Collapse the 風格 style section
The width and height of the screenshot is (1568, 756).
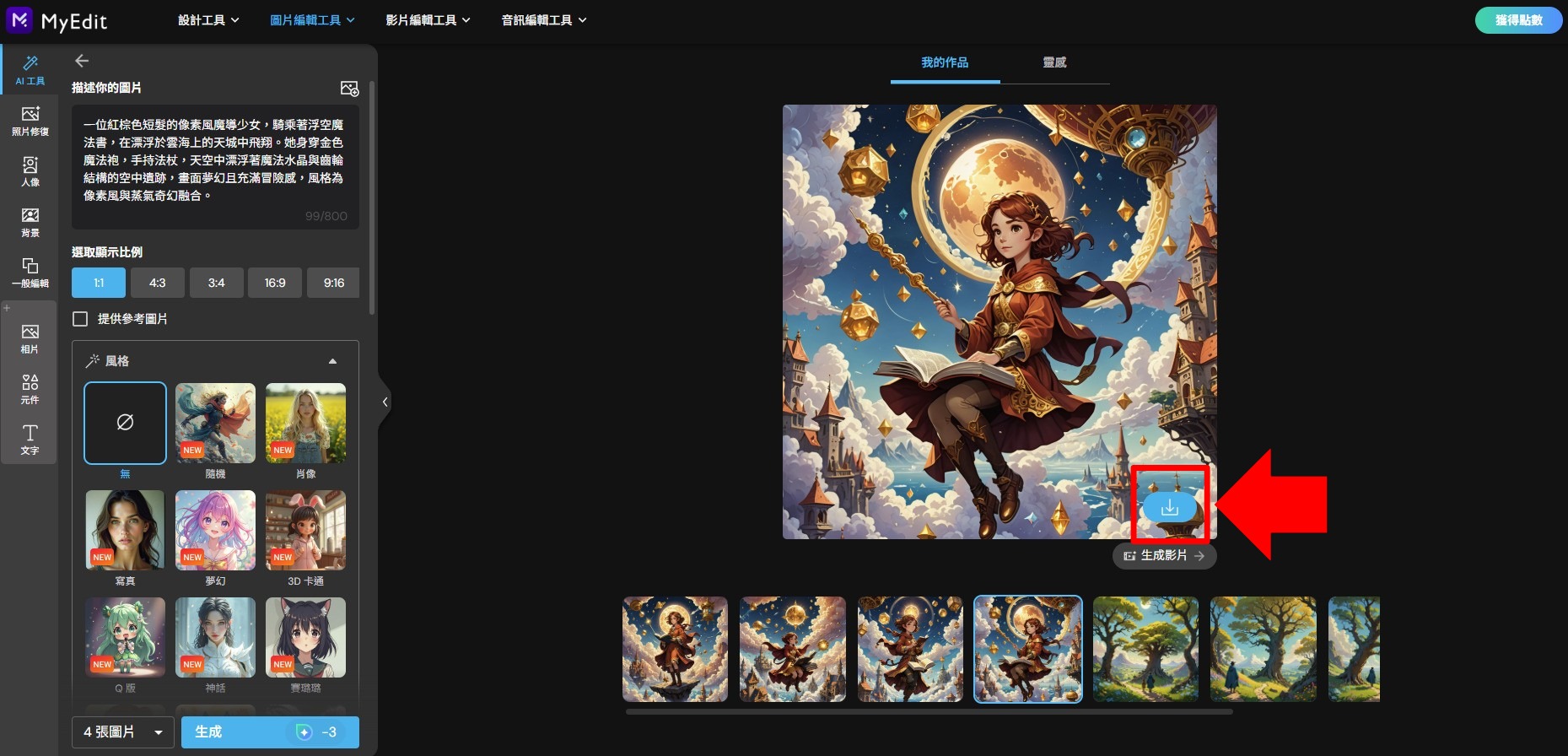coord(332,361)
